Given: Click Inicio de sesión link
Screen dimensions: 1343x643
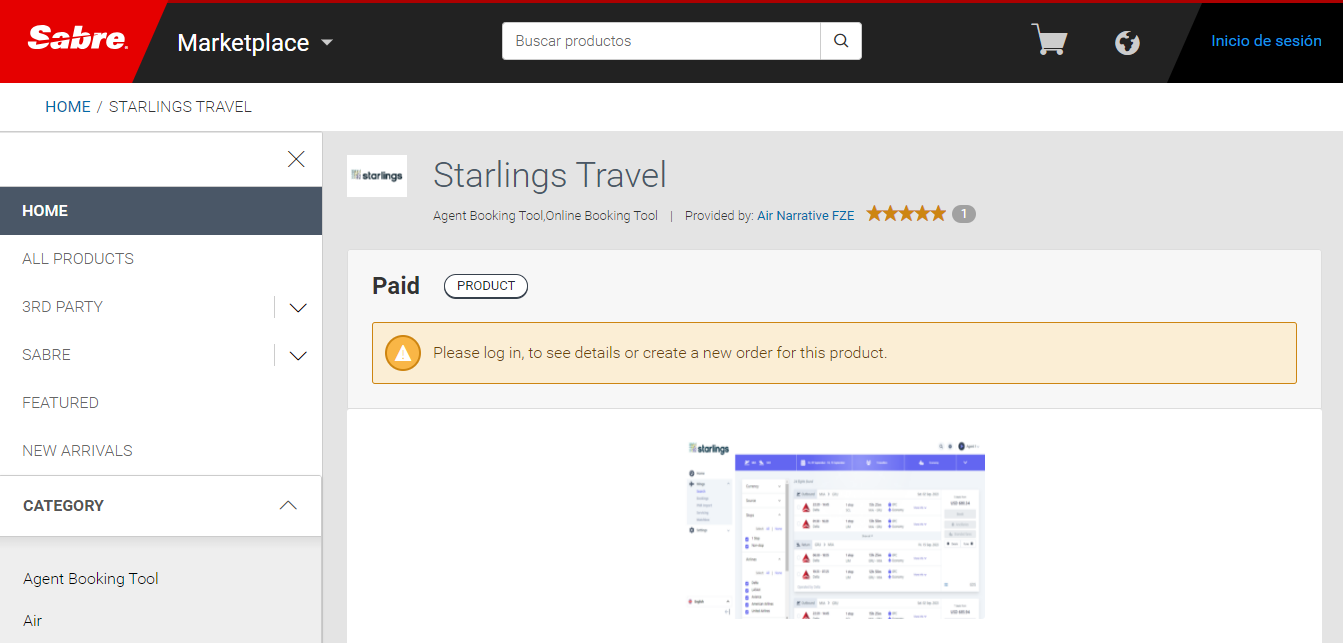Looking at the screenshot, I should (1266, 41).
